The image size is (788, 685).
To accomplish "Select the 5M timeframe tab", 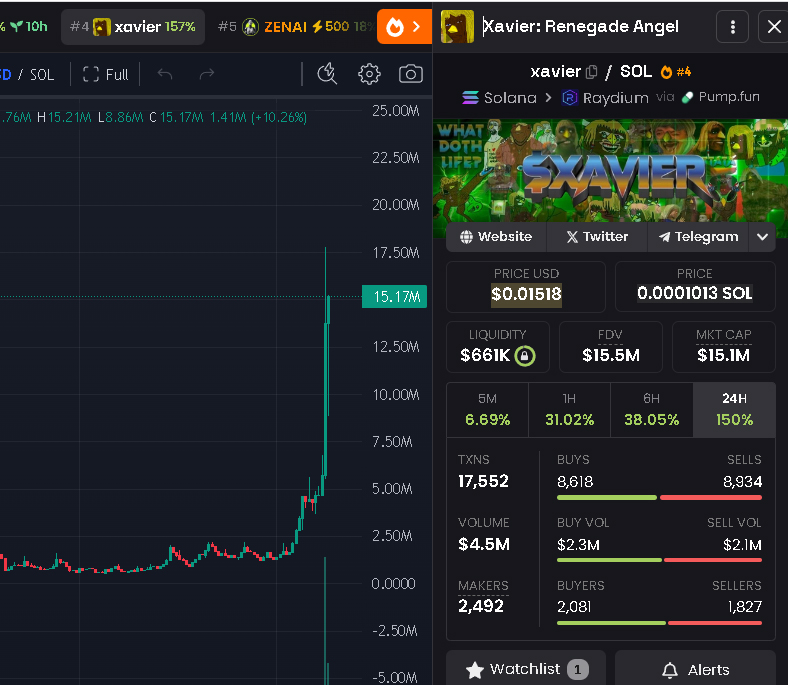I will click(487, 410).
